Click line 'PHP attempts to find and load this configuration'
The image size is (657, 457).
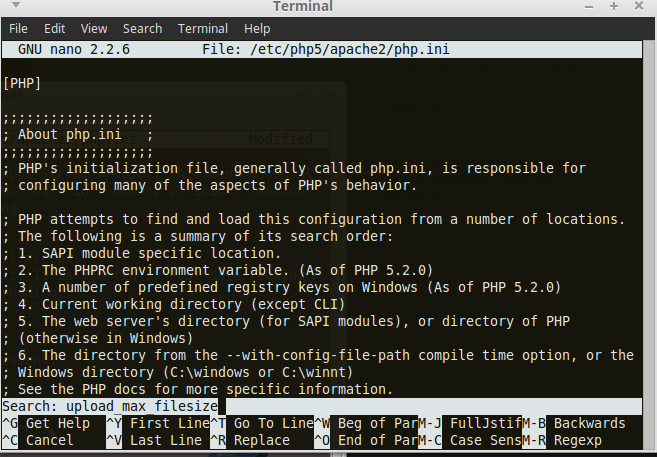point(314,219)
